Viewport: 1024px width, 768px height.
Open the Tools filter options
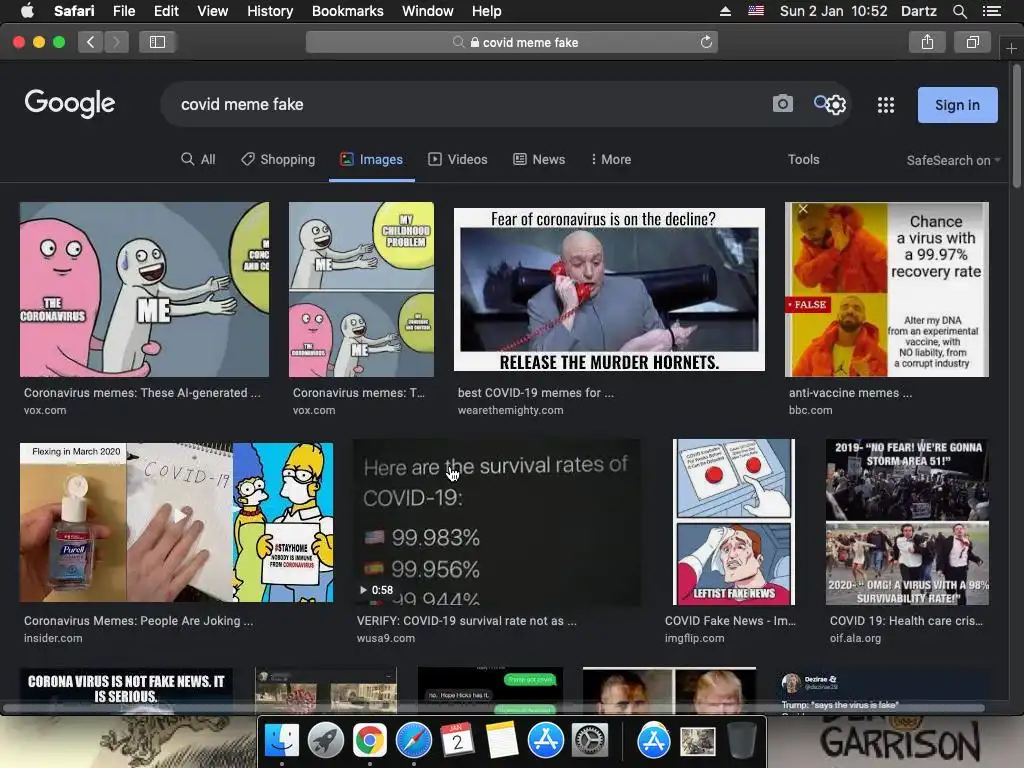tap(803, 159)
